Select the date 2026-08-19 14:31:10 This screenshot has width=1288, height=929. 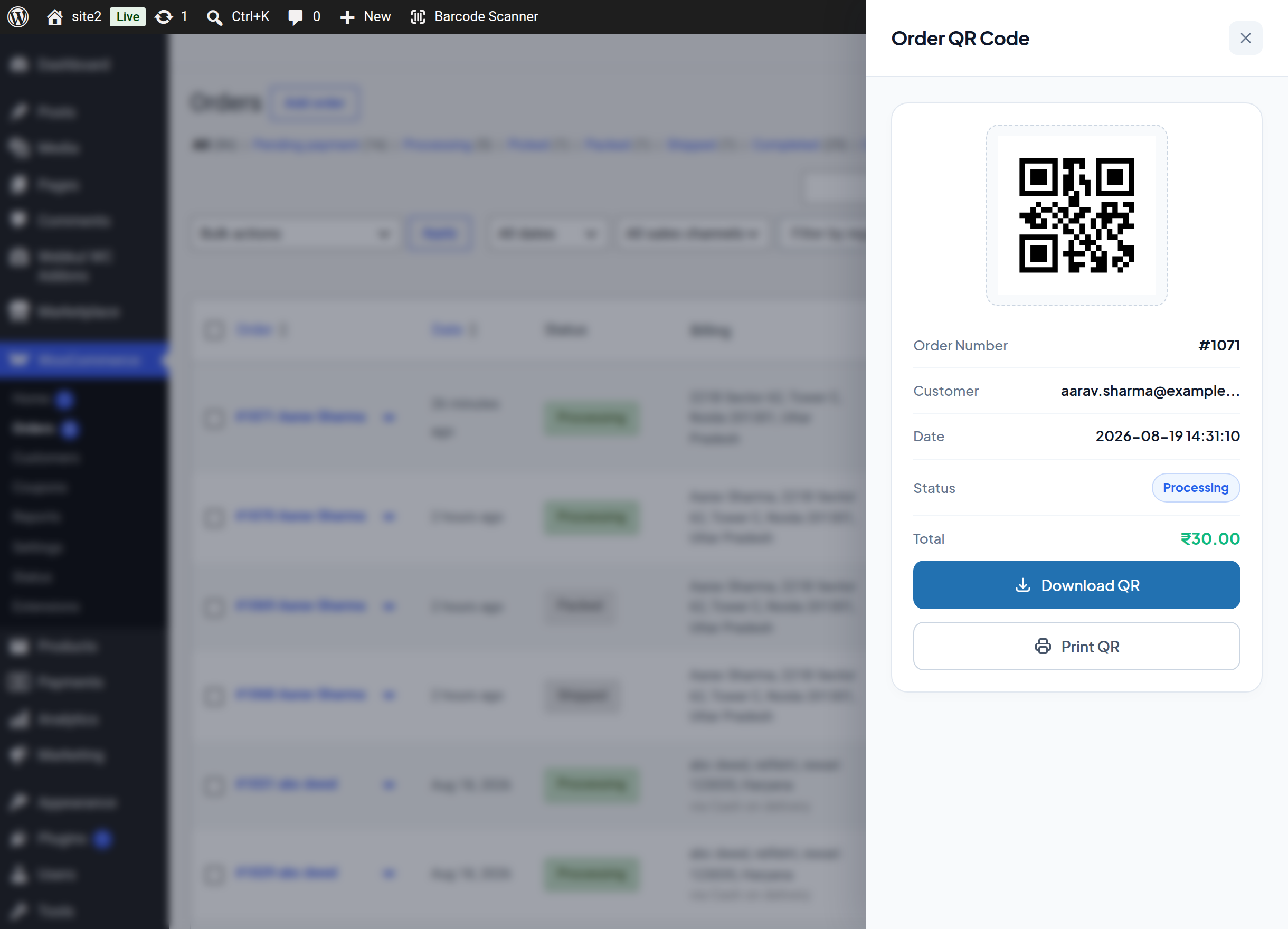pyautogui.click(x=1168, y=436)
